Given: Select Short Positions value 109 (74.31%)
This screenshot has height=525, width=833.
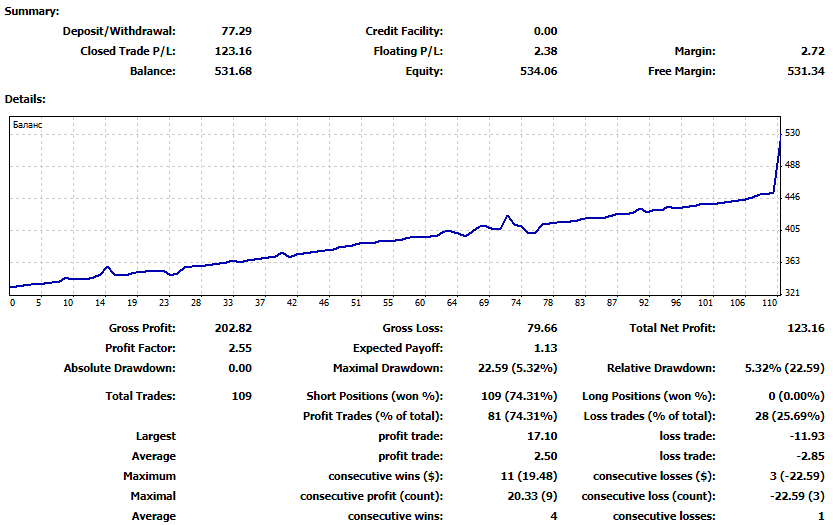Looking at the screenshot, I should [519, 396].
